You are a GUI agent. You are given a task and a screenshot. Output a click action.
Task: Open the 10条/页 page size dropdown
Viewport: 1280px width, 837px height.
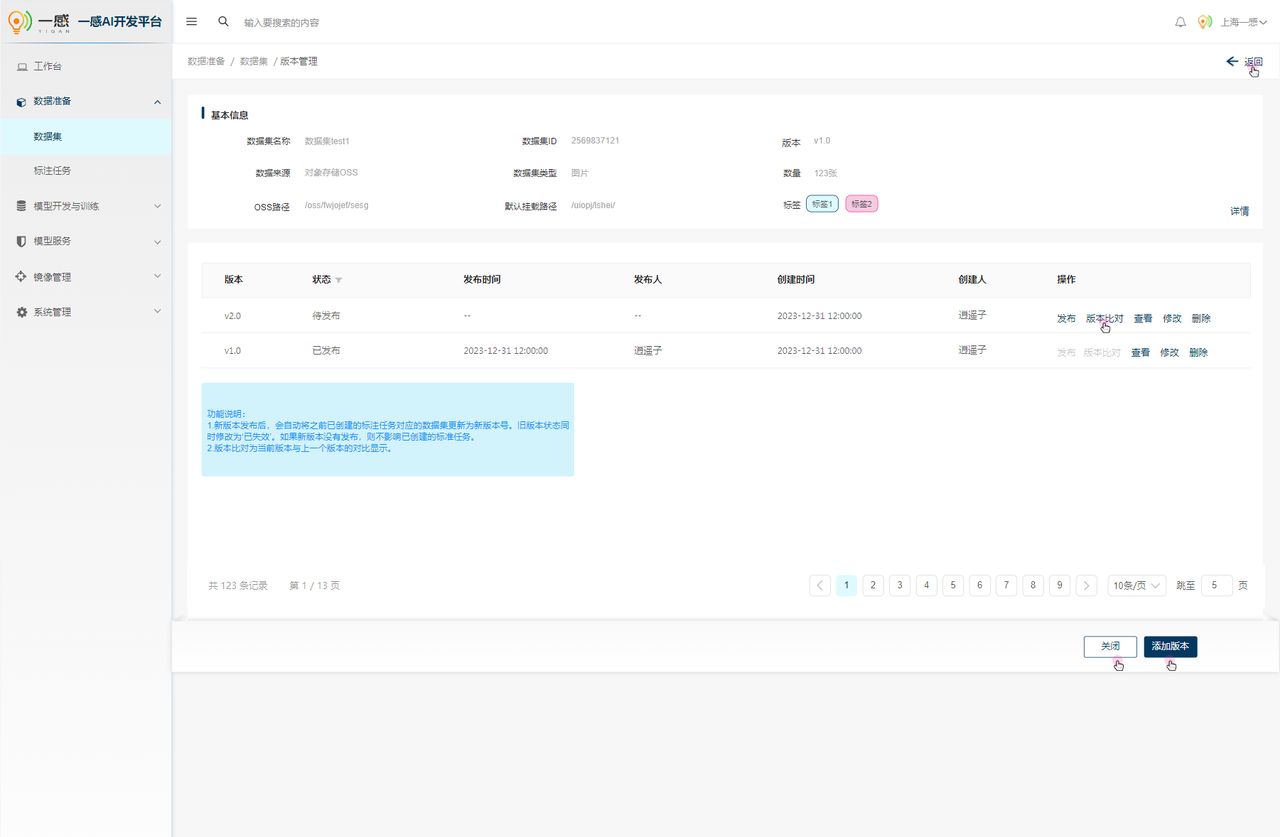pos(1137,586)
